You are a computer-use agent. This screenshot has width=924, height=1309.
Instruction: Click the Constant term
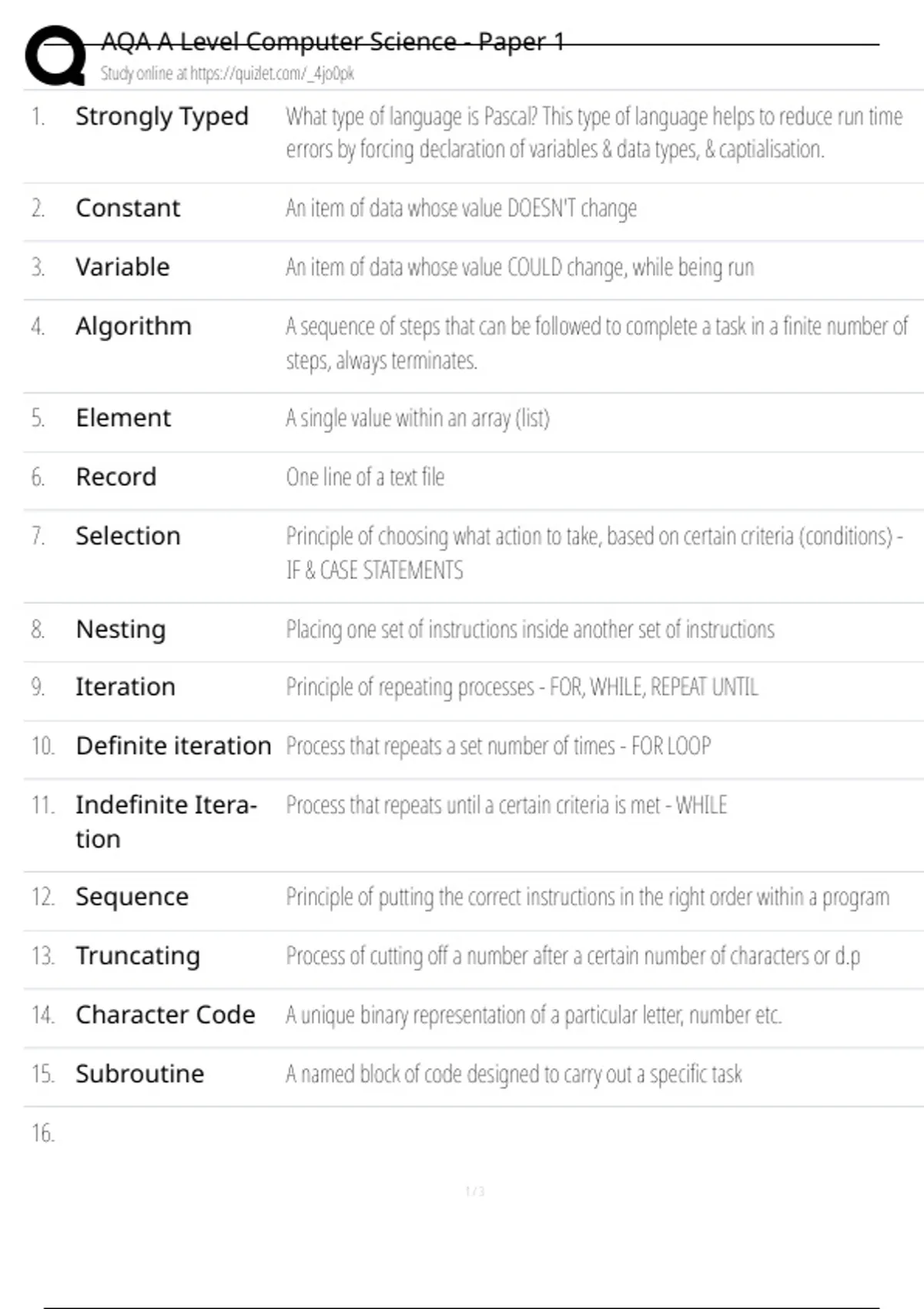pos(128,208)
